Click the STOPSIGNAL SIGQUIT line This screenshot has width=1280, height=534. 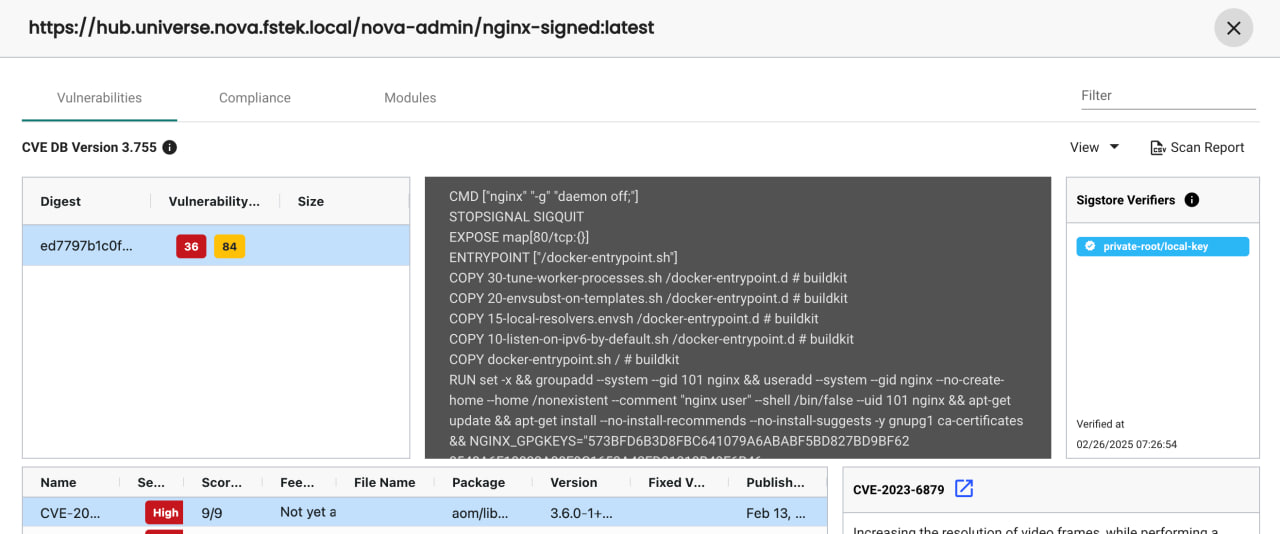coord(516,217)
